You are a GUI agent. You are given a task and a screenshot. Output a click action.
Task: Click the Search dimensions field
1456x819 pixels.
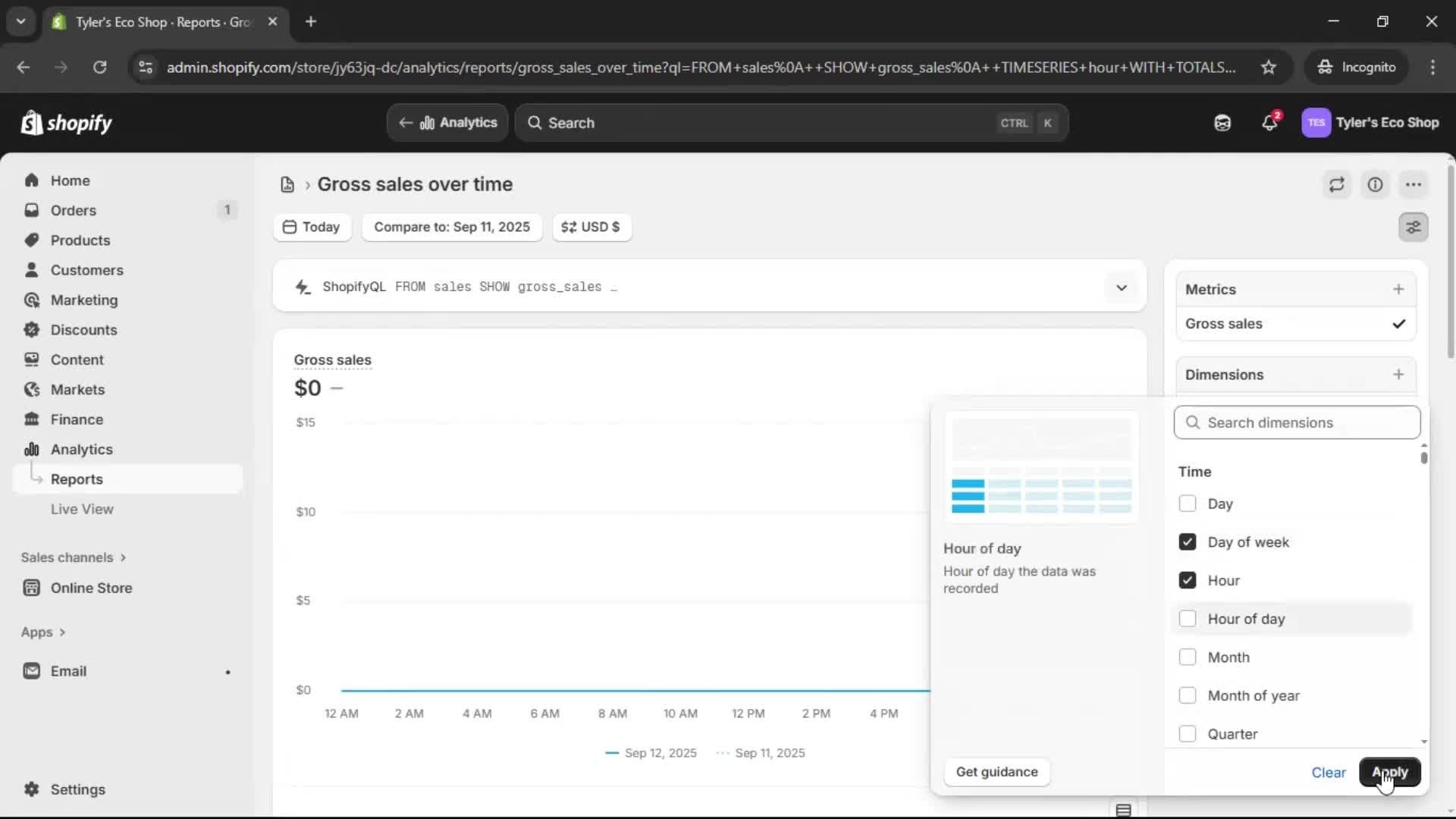(x=1297, y=422)
